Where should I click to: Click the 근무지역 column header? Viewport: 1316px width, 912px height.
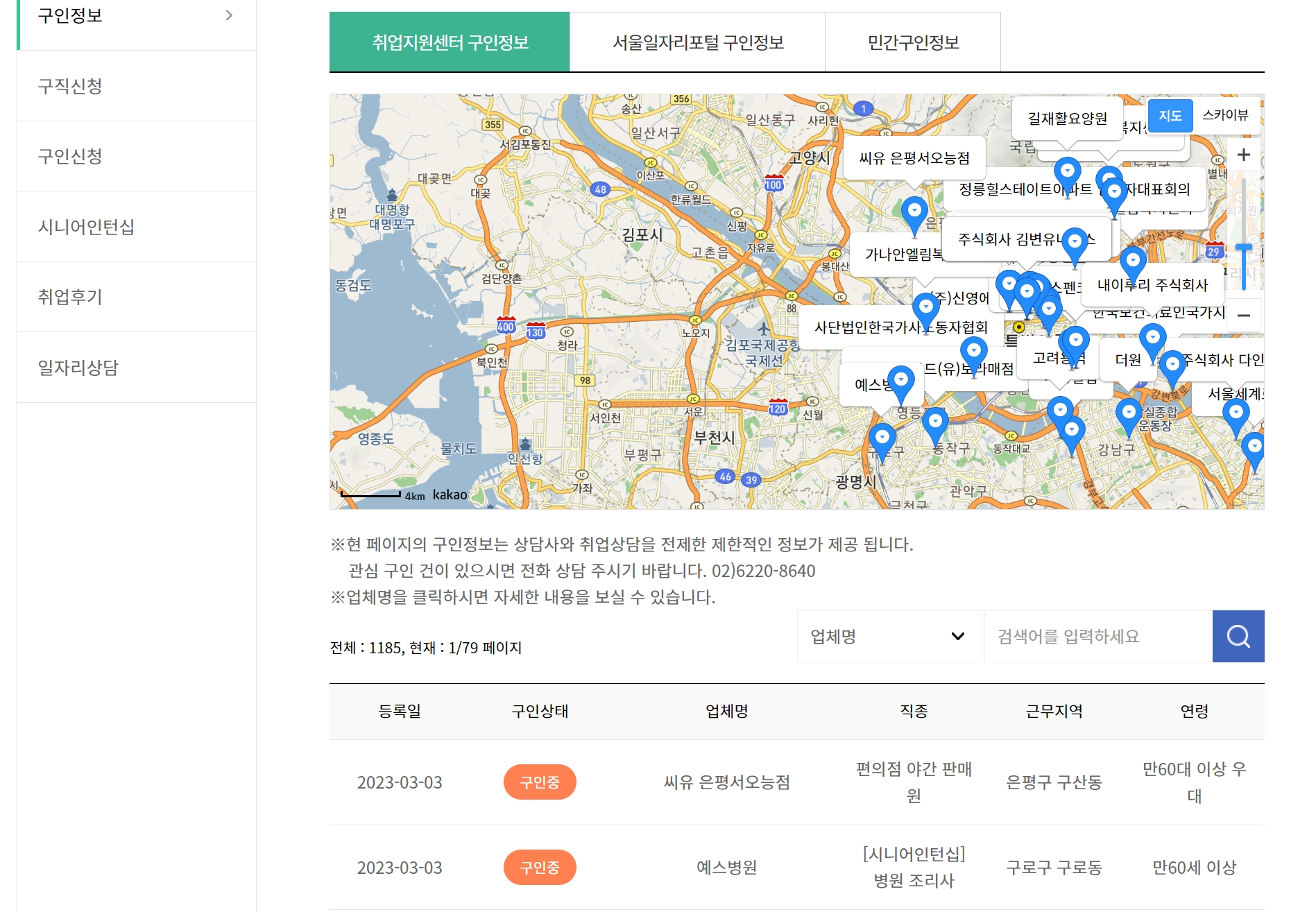pos(1054,711)
